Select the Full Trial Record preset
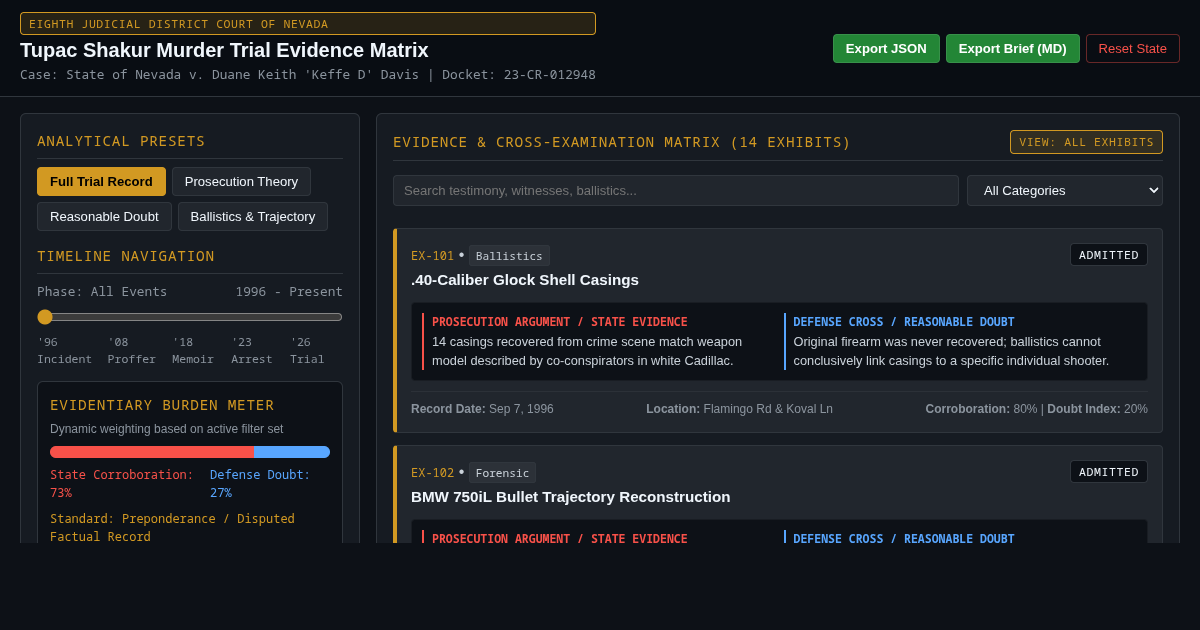This screenshot has width=1200, height=630. click(101, 181)
